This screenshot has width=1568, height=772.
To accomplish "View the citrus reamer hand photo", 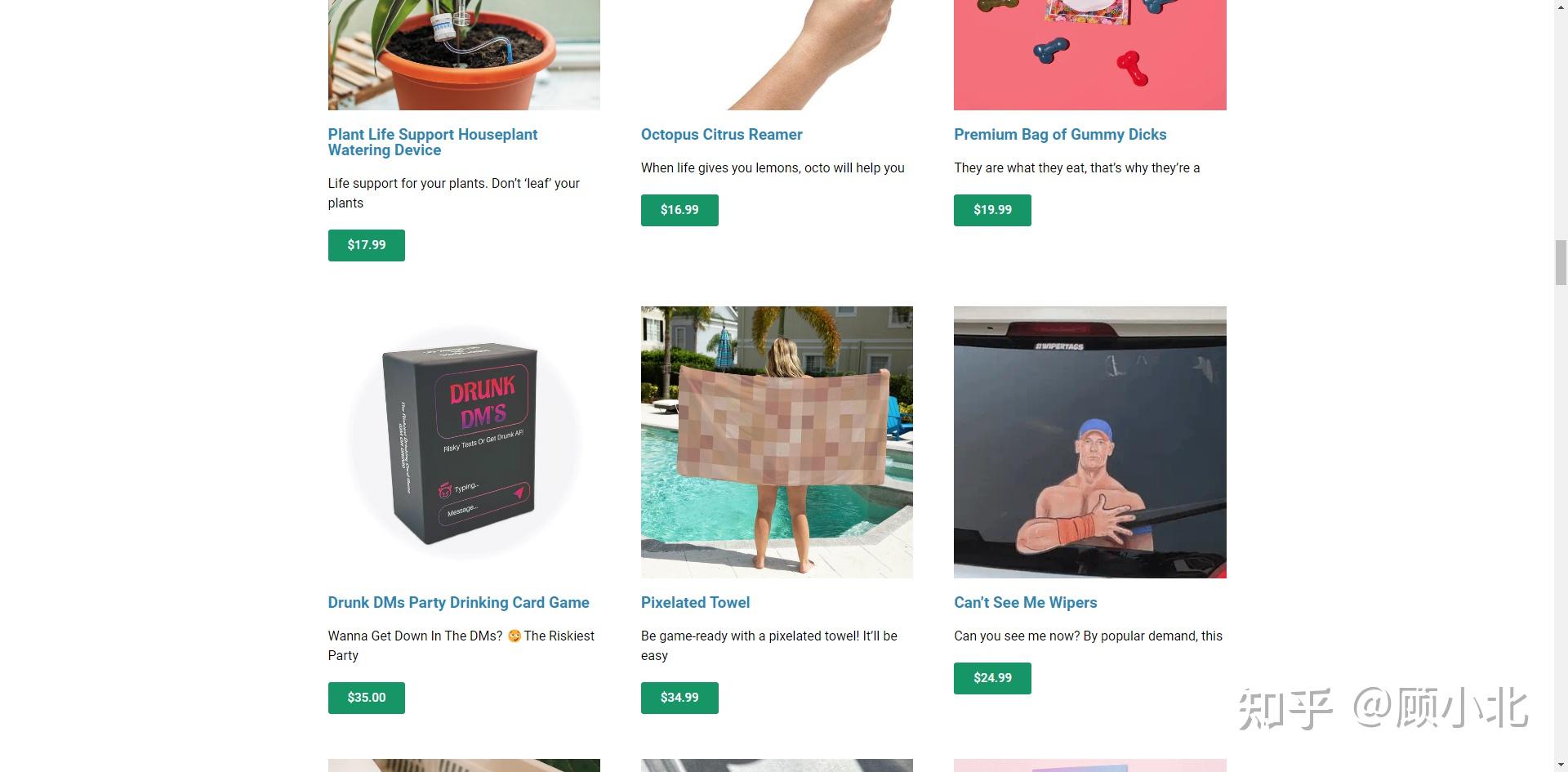I will coord(777,55).
